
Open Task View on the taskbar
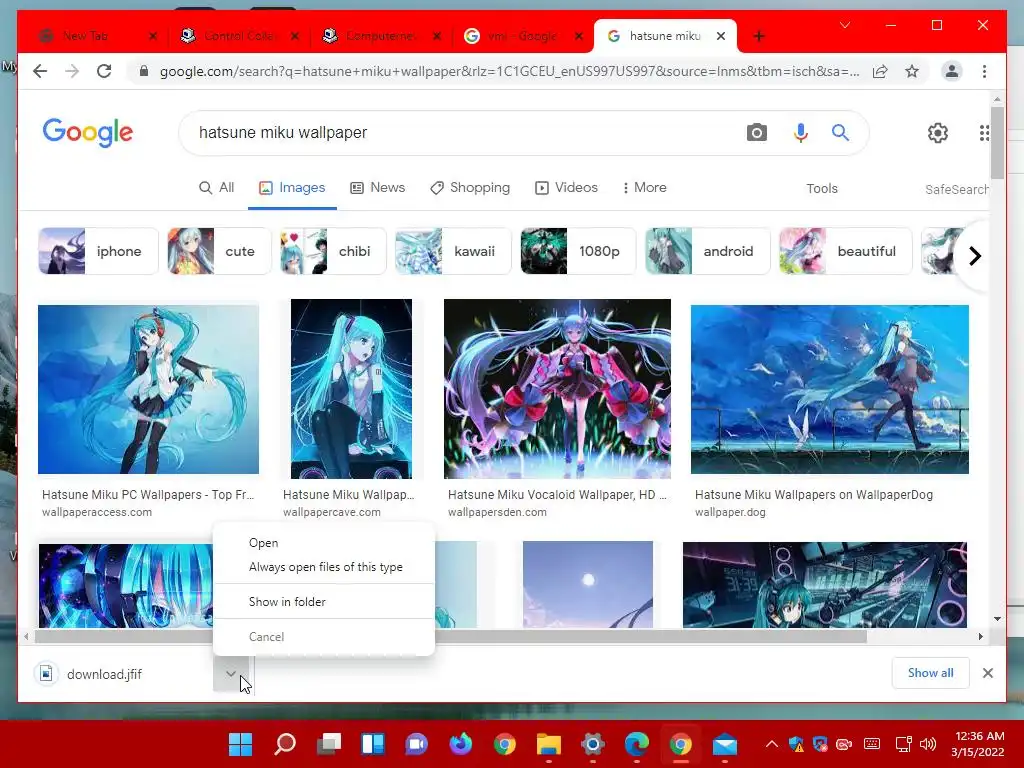(329, 744)
